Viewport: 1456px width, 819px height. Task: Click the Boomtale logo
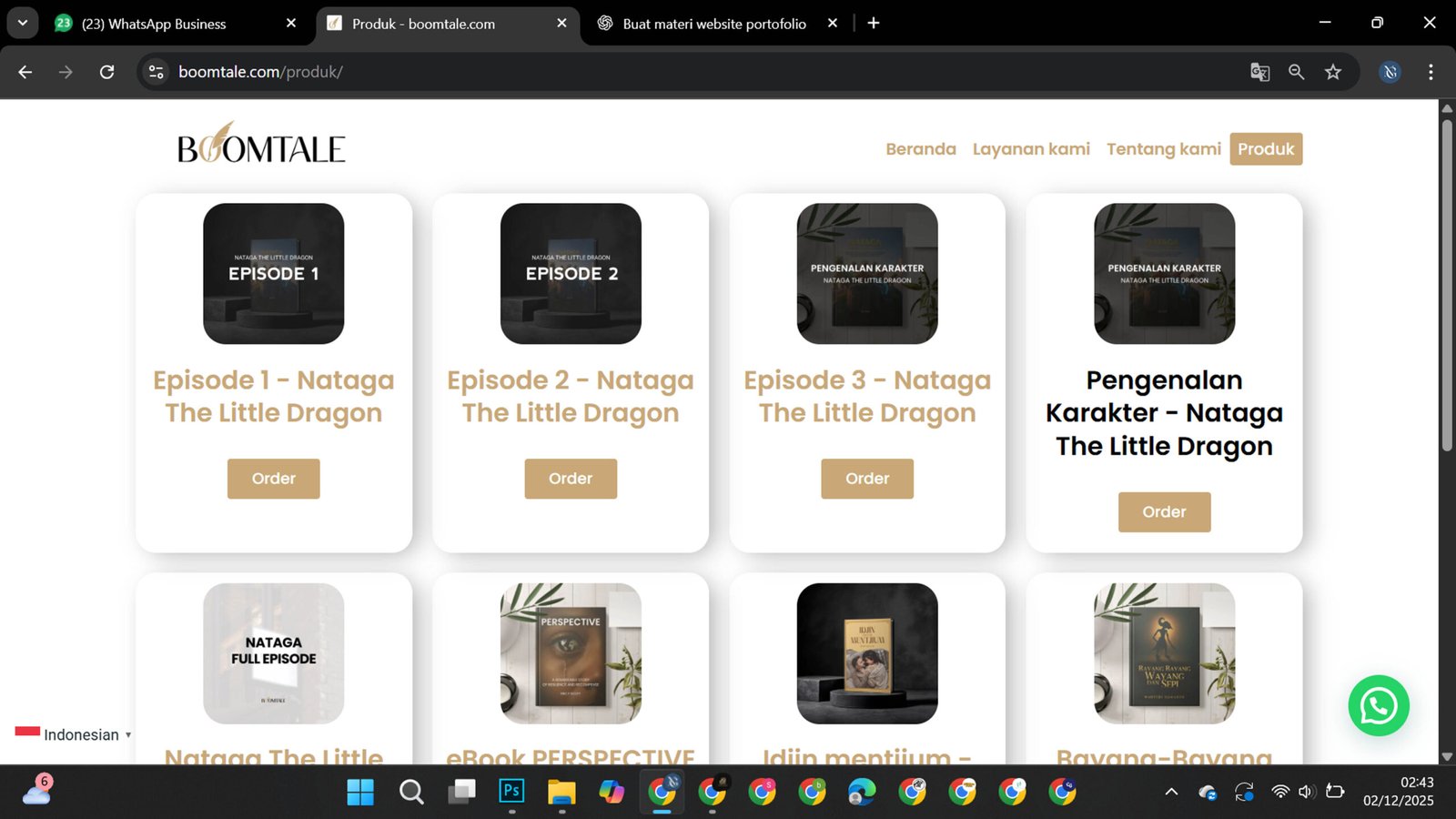click(261, 146)
